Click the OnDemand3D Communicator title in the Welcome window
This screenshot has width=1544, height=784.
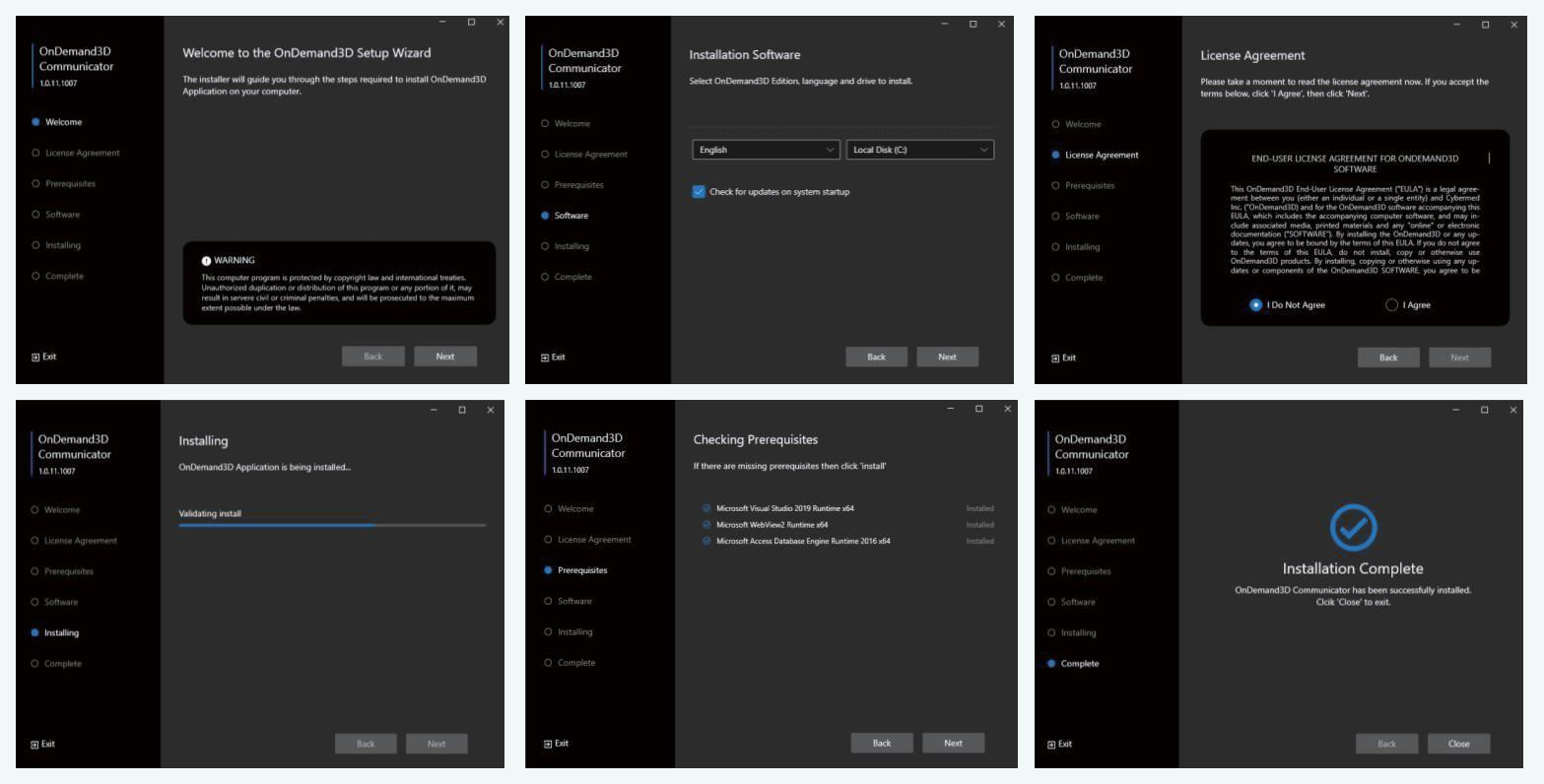(x=77, y=59)
